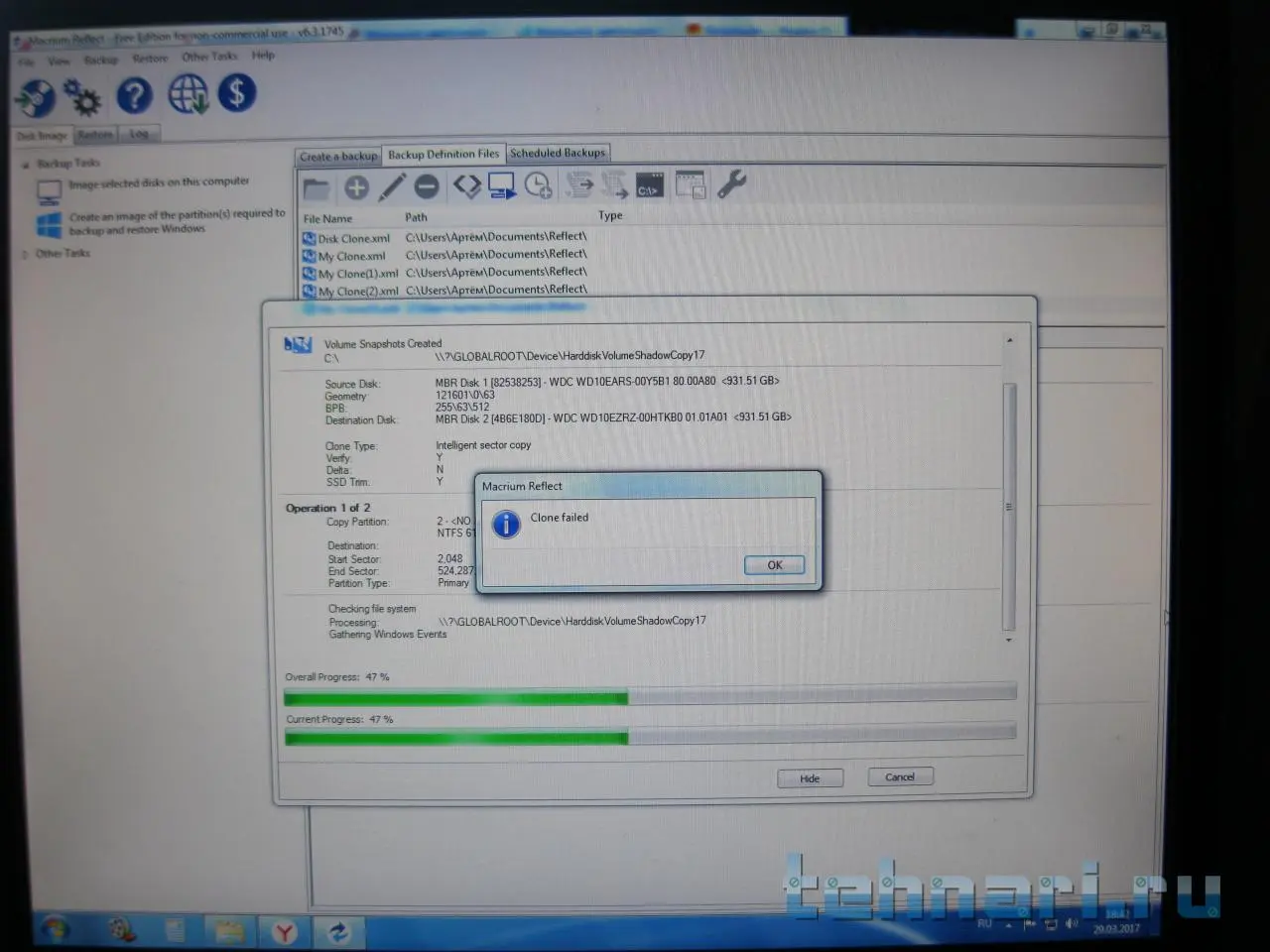The width and height of the screenshot is (1270, 952).
Task: Click the Hide button
Action: pyautogui.click(x=810, y=778)
